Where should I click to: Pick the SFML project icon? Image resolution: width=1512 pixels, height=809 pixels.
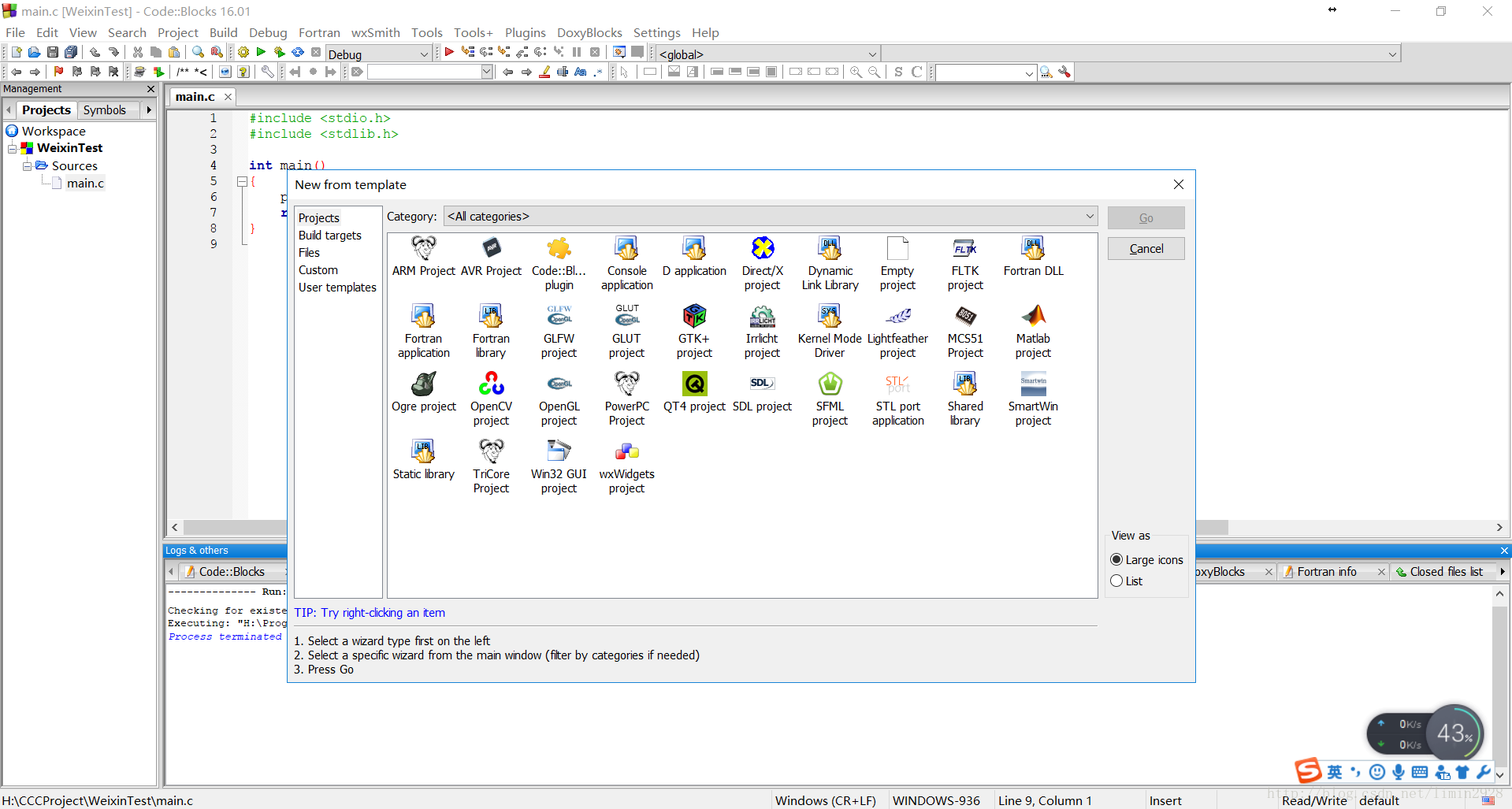[x=830, y=384]
